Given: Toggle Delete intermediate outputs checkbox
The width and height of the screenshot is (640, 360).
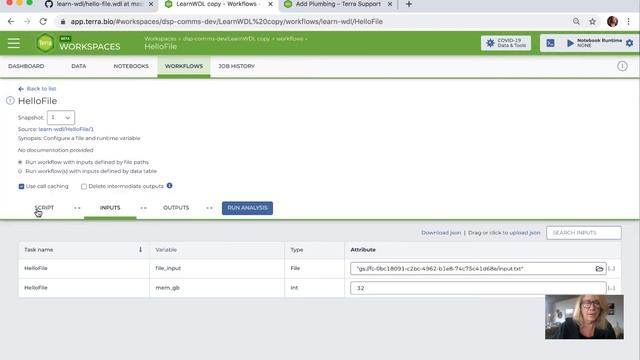Looking at the screenshot, I should point(84,186).
